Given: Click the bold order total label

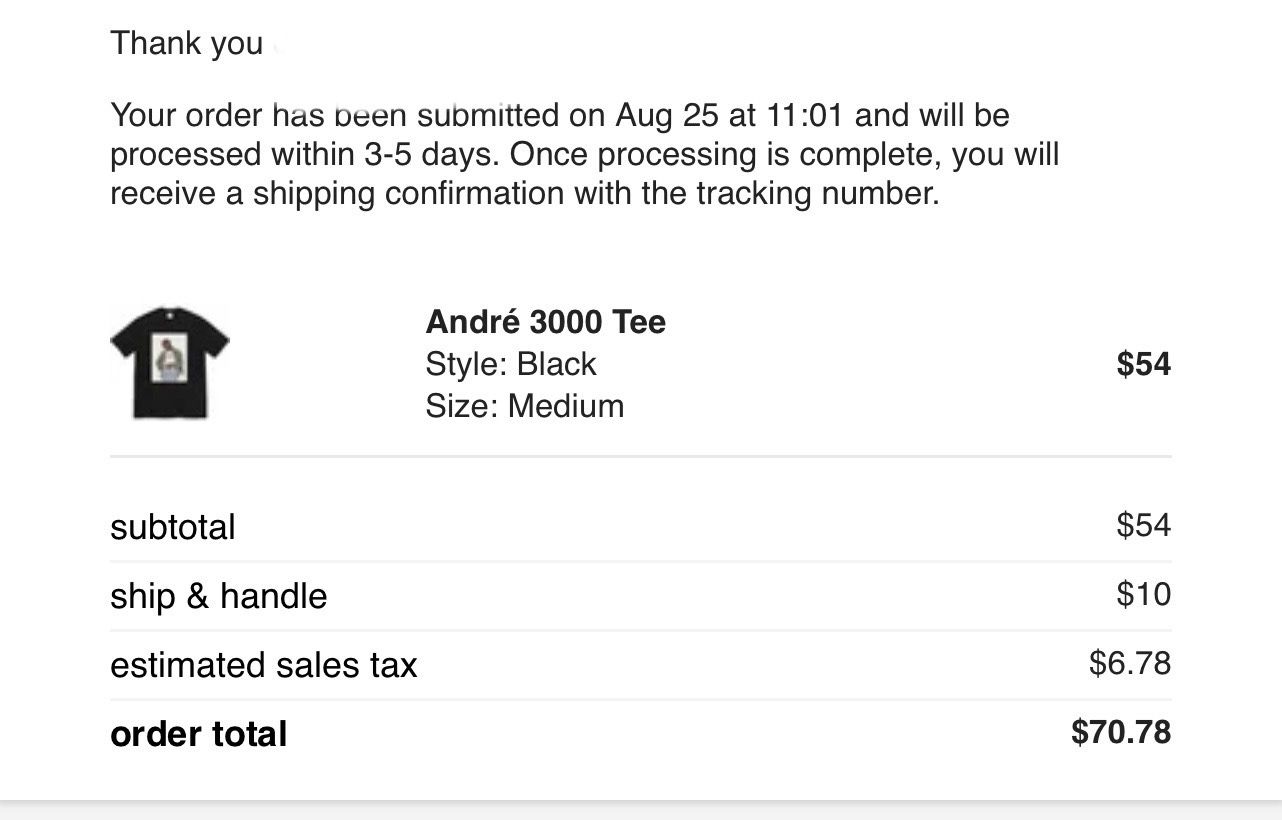Looking at the screenshot, I should click(198, 734).
